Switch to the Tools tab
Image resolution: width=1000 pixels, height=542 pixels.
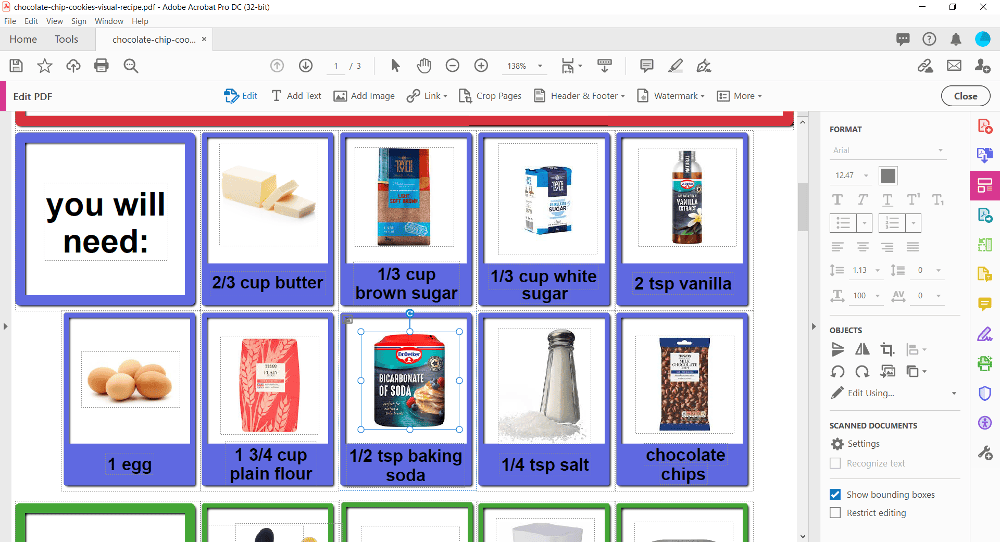point(66,40)
